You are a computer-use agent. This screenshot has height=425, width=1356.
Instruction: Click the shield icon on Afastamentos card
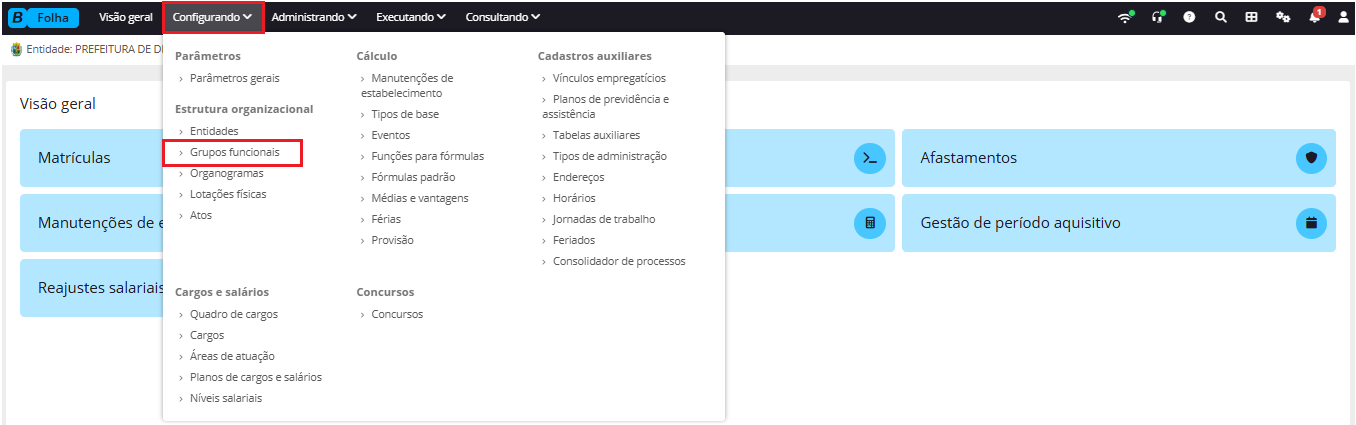click(x=1311, y=158)
